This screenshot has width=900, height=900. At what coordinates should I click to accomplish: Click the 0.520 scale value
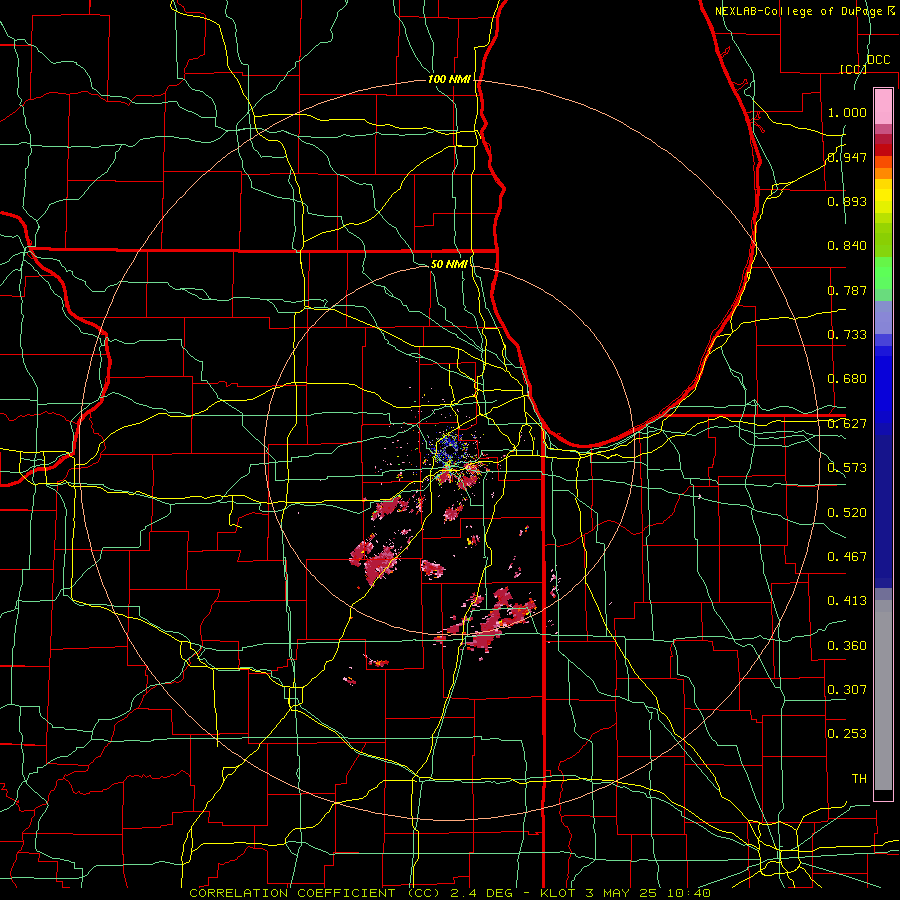click(x=847, y=513)
